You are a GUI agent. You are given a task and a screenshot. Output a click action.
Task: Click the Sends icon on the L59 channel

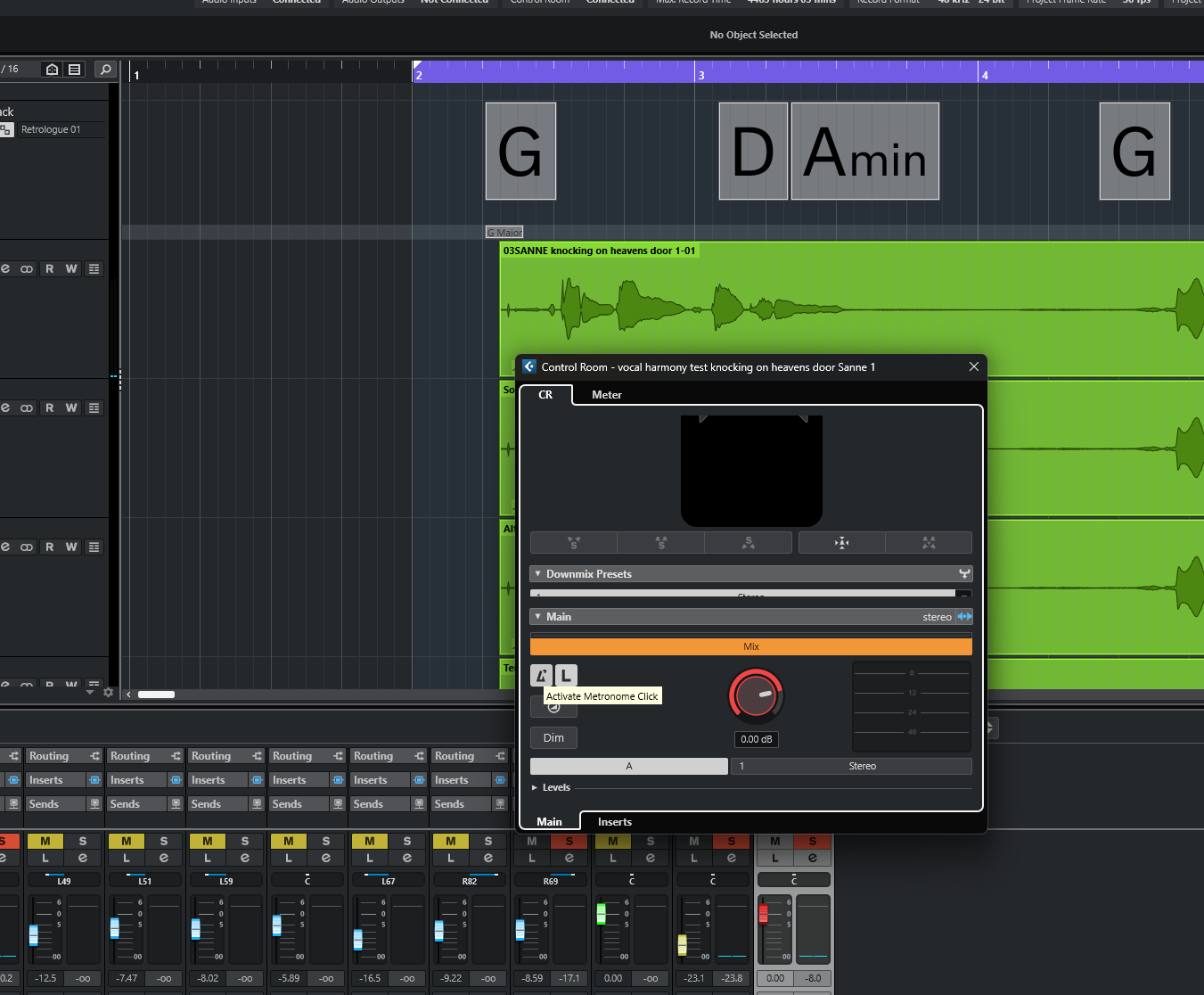(257, 804)
